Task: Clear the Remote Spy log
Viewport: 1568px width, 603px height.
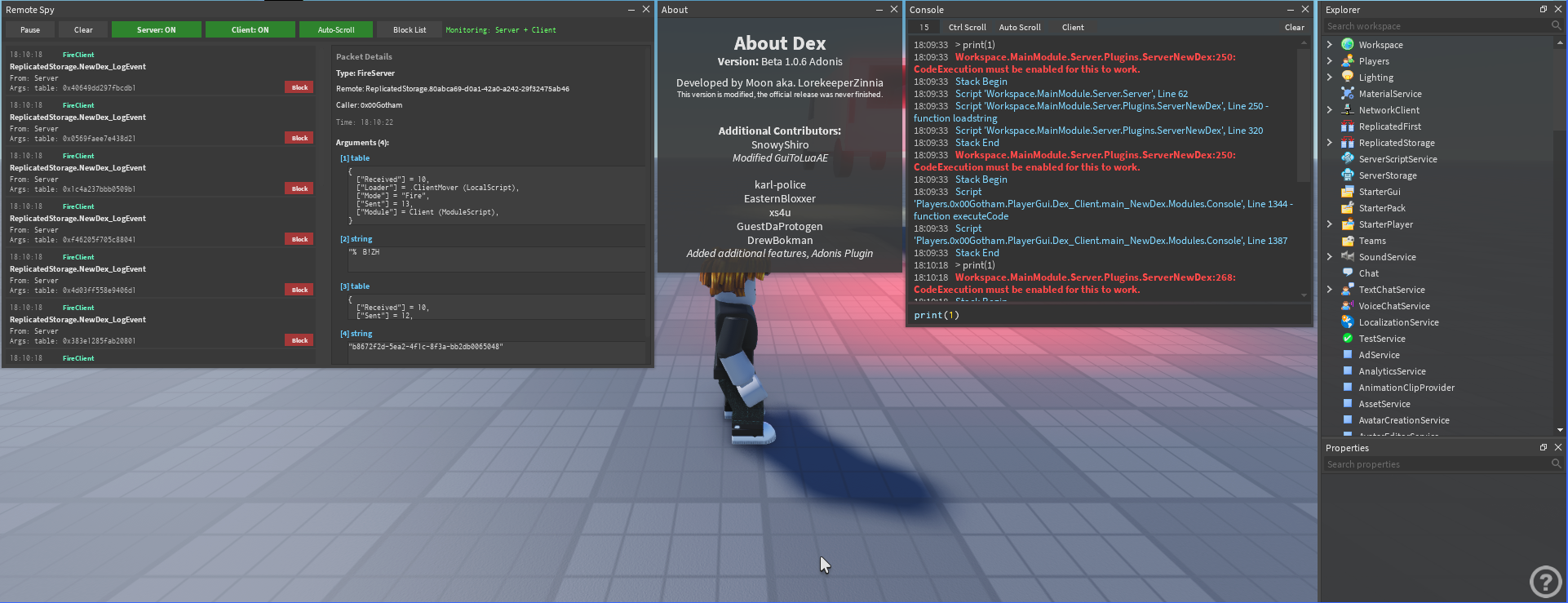Action: [x=83, y=29]
